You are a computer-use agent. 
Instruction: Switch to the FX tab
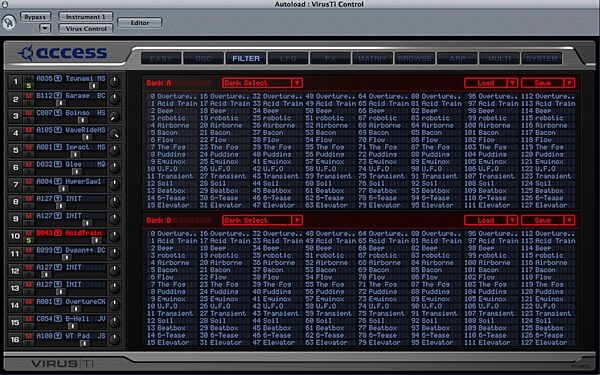point(330,59)
